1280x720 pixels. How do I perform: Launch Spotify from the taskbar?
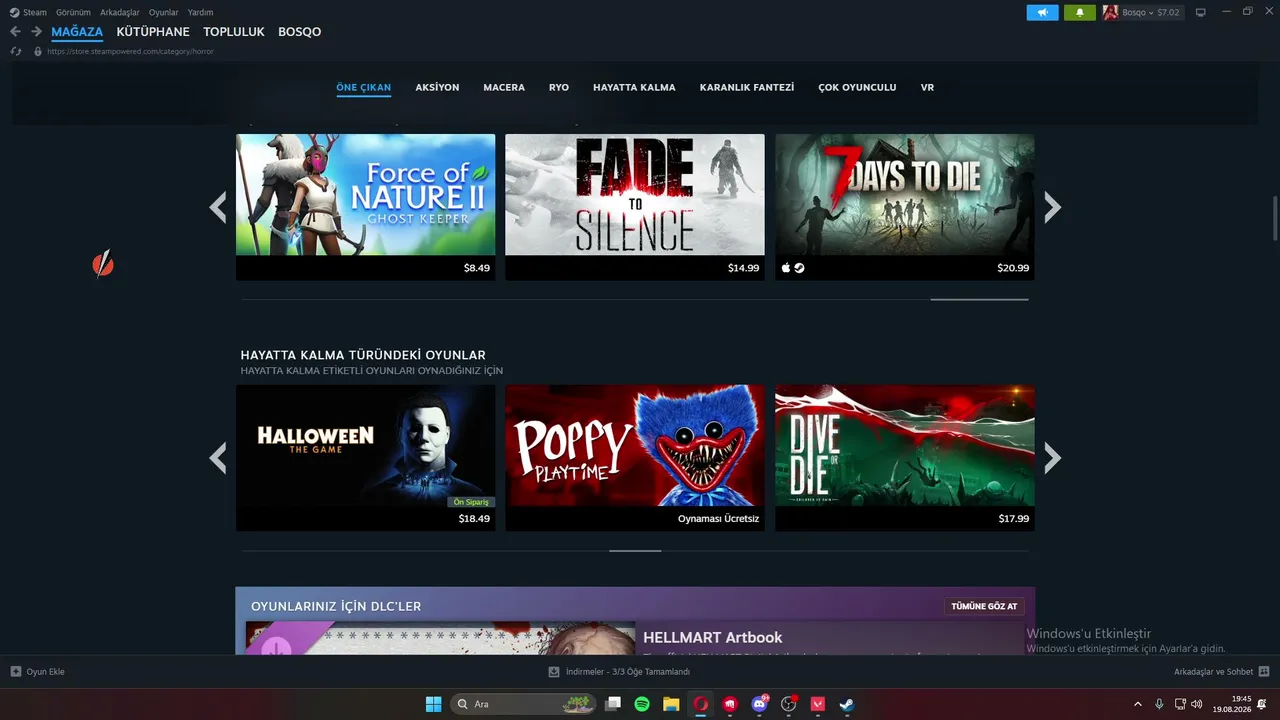click(x=642, y=704)
